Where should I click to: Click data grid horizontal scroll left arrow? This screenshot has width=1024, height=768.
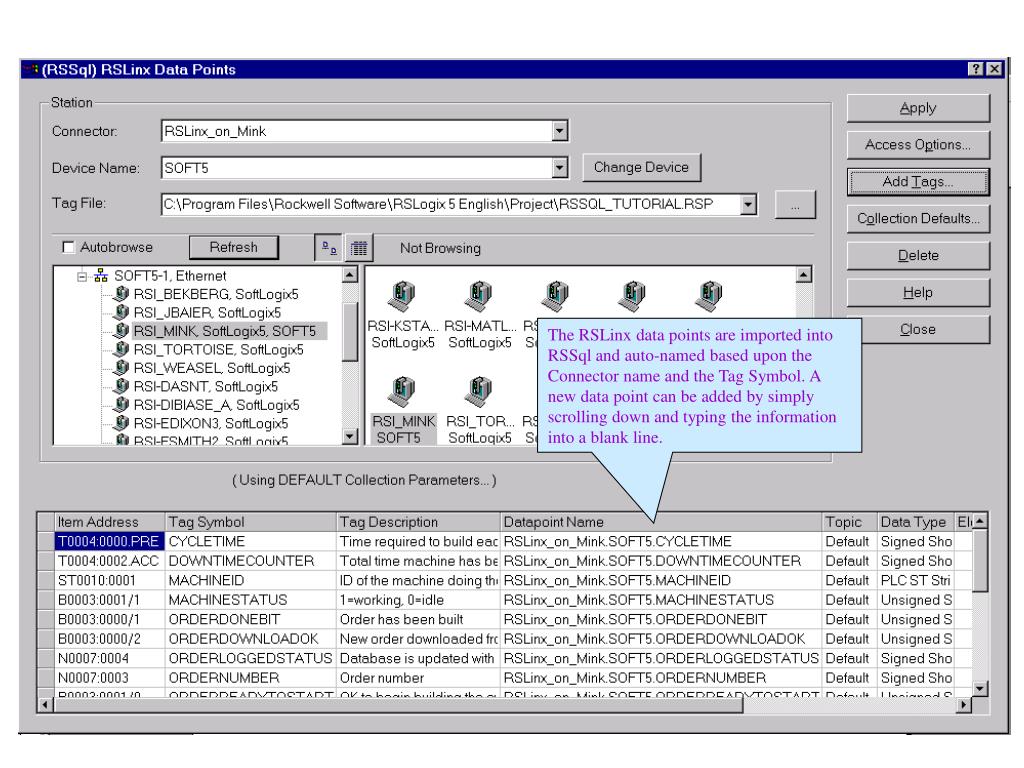(45, 705)
